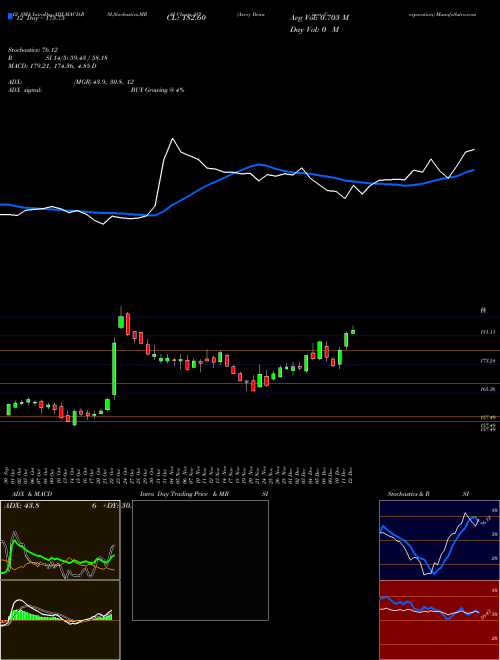Click the empty intraday trading price panel
500x660 pixels.
200,560
